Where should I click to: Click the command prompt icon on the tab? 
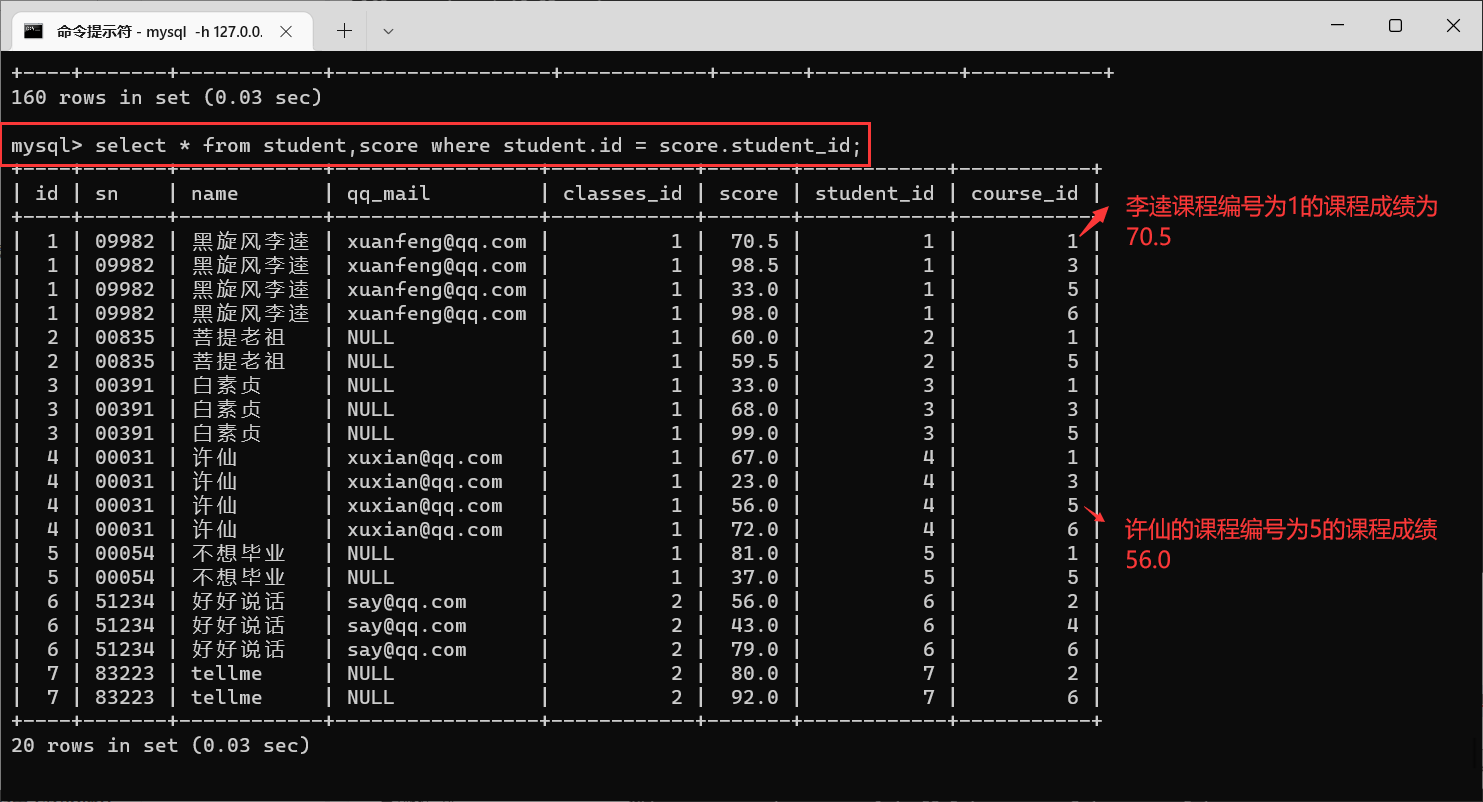click(33, 30)
